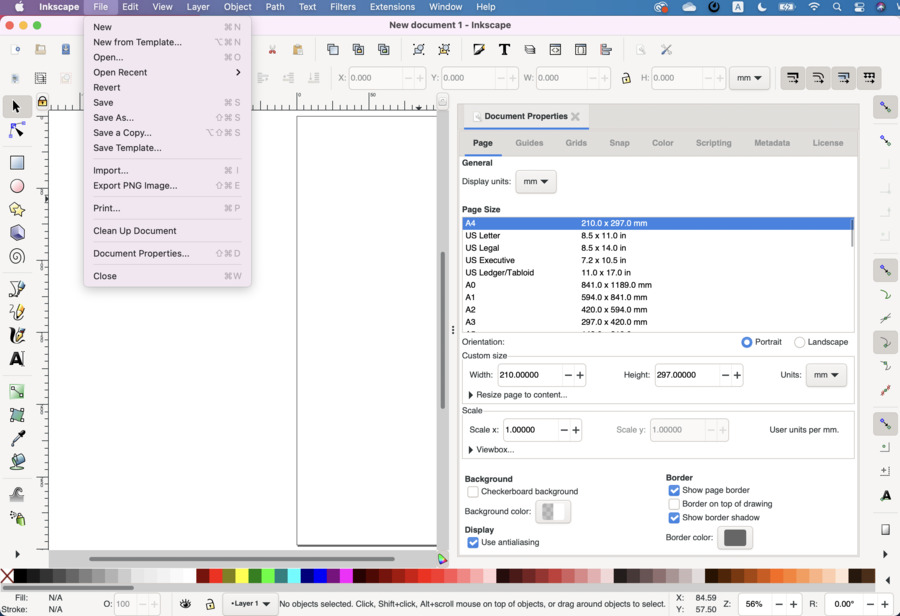Switch to the Guides tab

(x=529, y=143)
